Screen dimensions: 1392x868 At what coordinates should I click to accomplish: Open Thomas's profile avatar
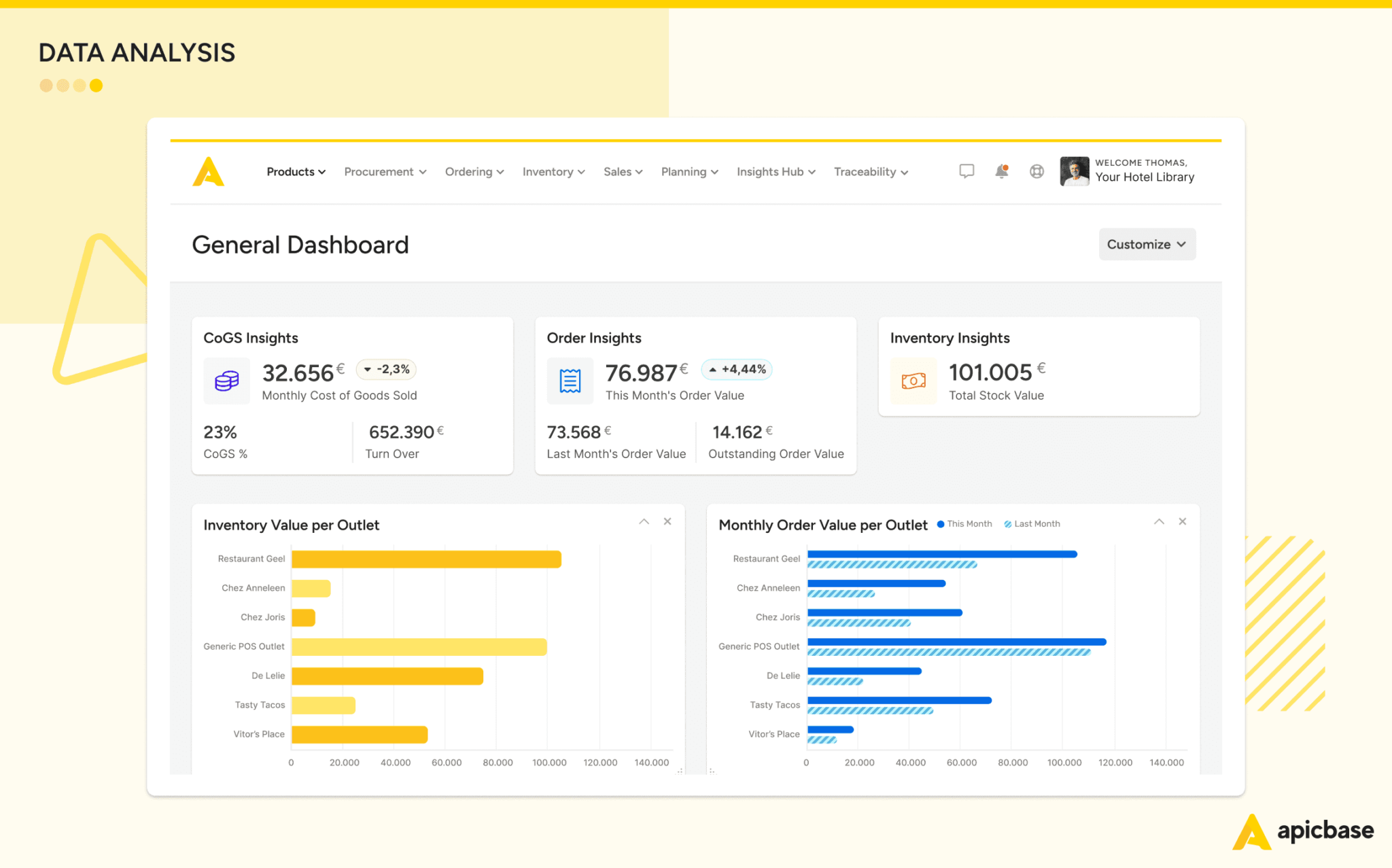pos(1074,171)
